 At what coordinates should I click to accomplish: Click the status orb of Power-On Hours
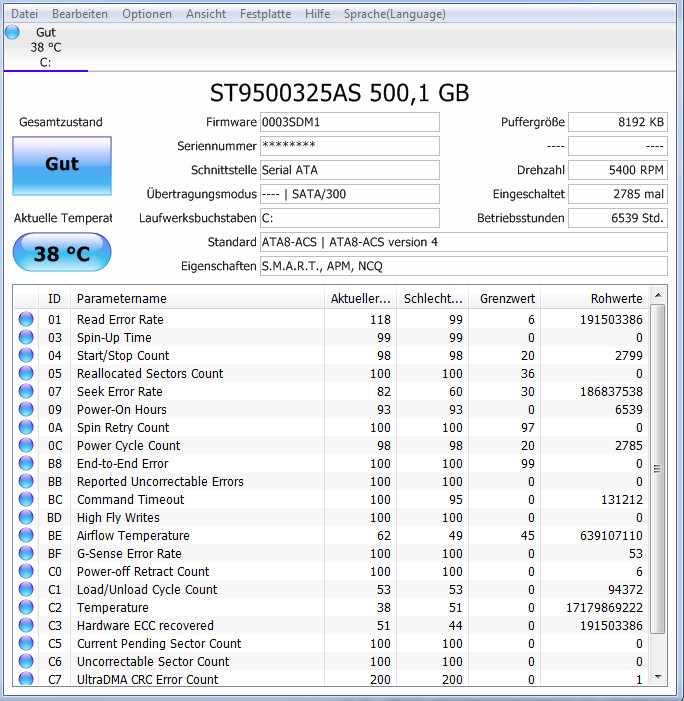tap(26, 409)
